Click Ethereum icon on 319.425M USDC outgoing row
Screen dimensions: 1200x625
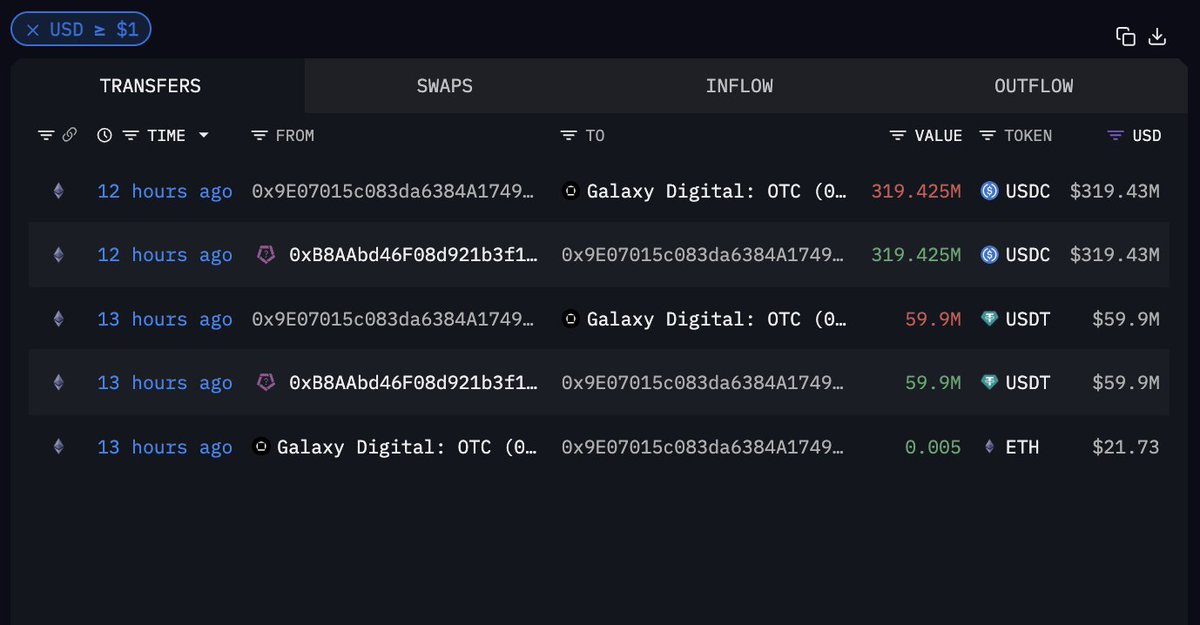point(58,191)
